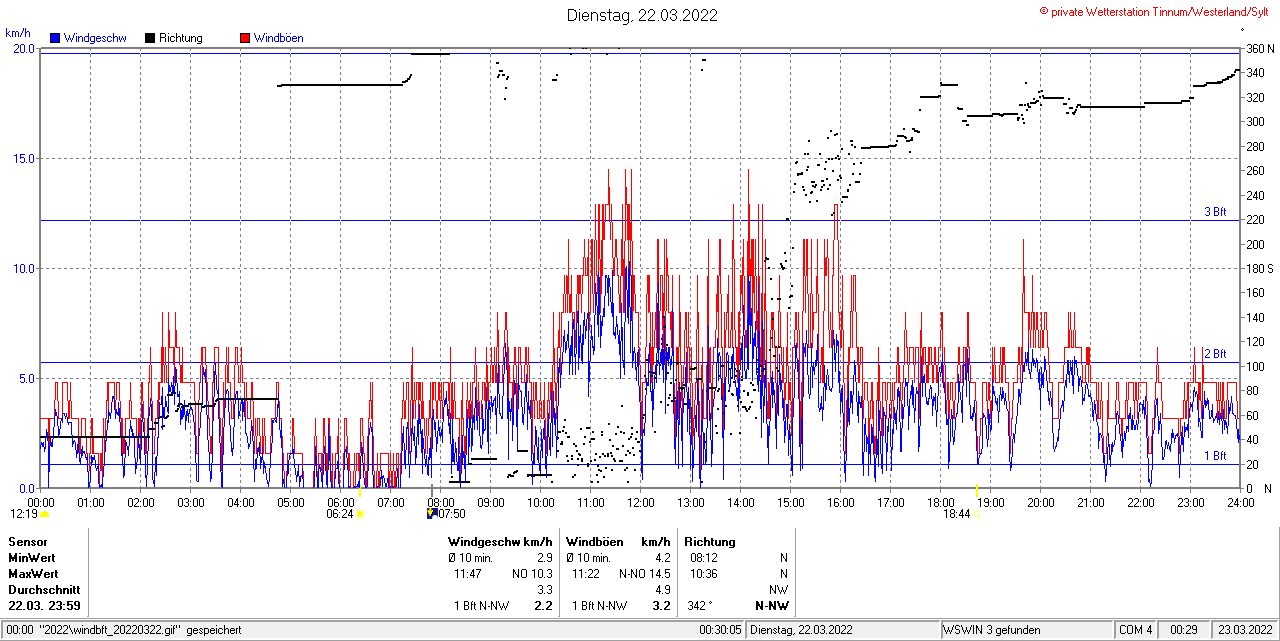Click the blue Windgeschw legend swatch
Image resolution: width=1280 pixels, height=641 pixels.
[x=56, y=38]
